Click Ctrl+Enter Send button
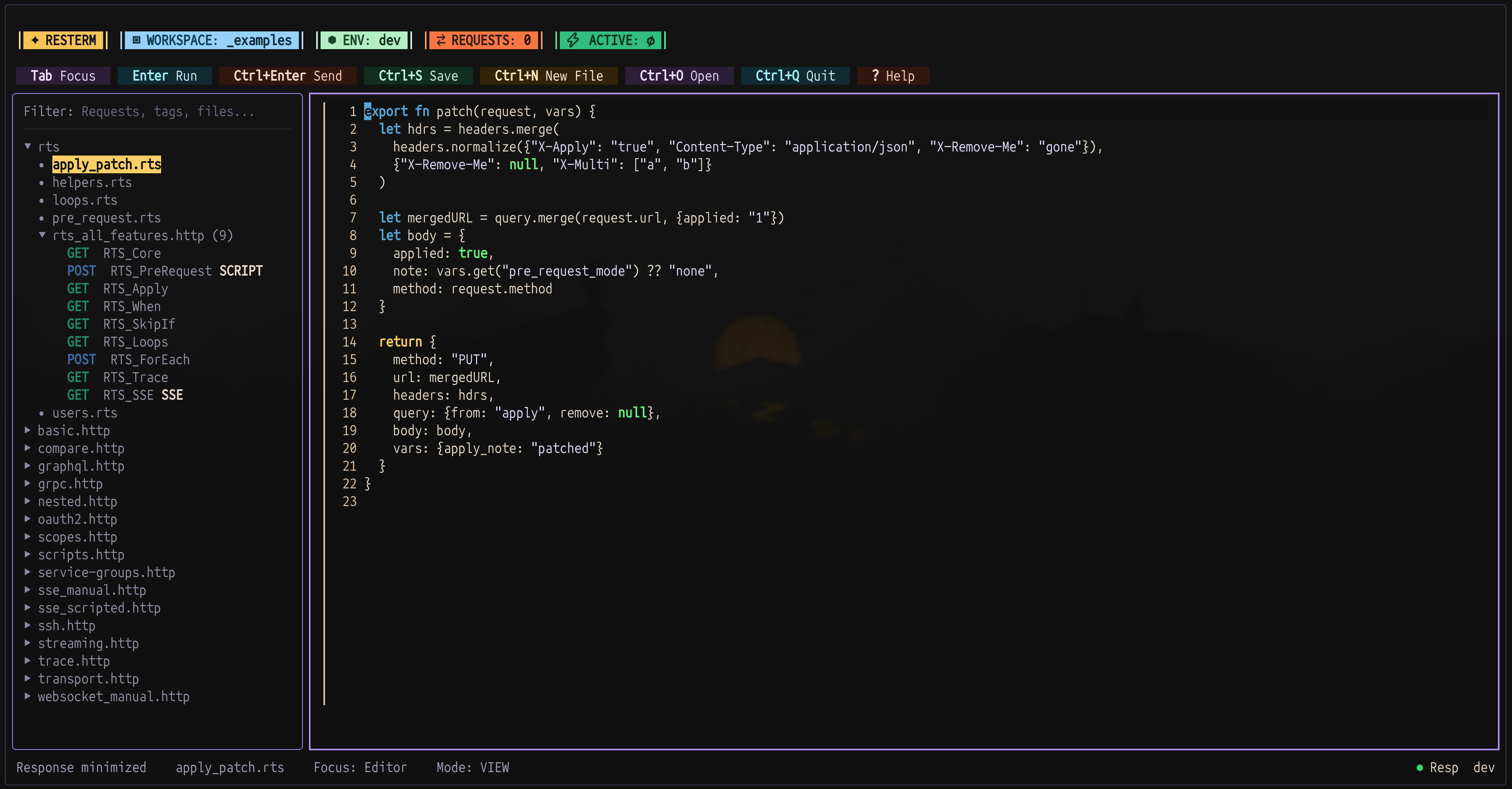 (288, 76)
